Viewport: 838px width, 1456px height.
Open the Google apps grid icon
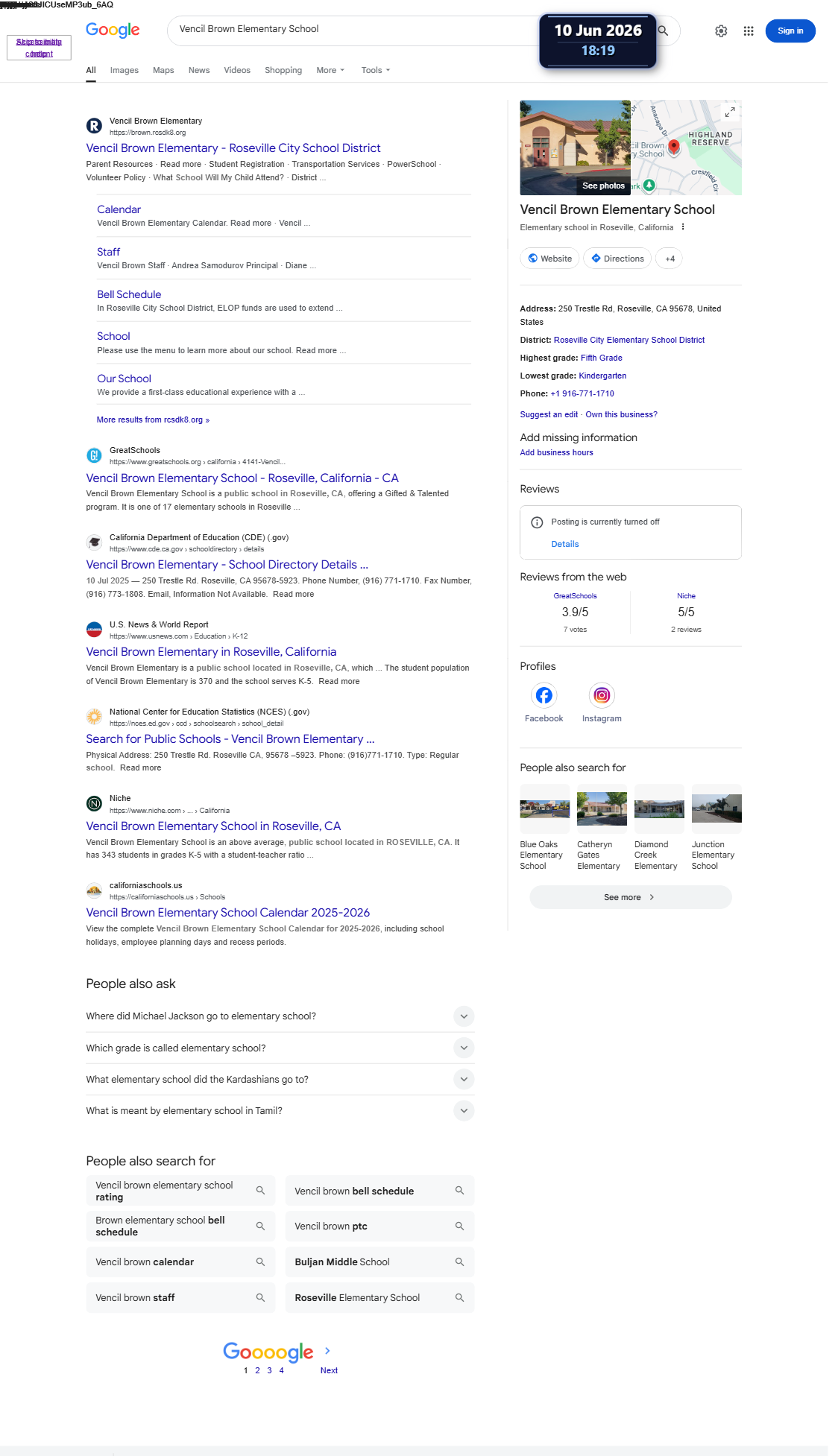[749, 31]
